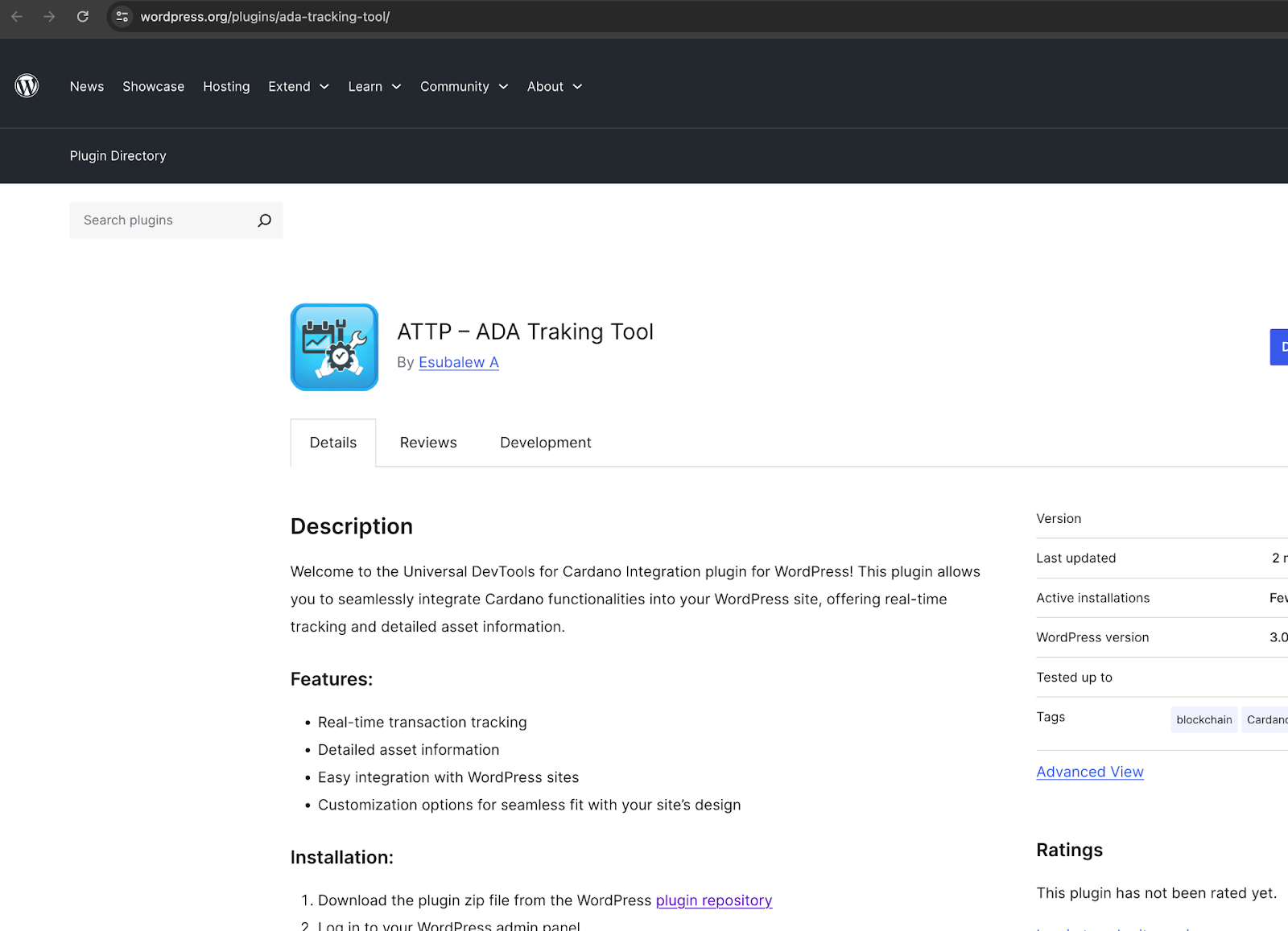Reload the page with the refresh icon
Image resolution: width=1288 pixels, height=931 pixels.
click(x=83, y=16)
